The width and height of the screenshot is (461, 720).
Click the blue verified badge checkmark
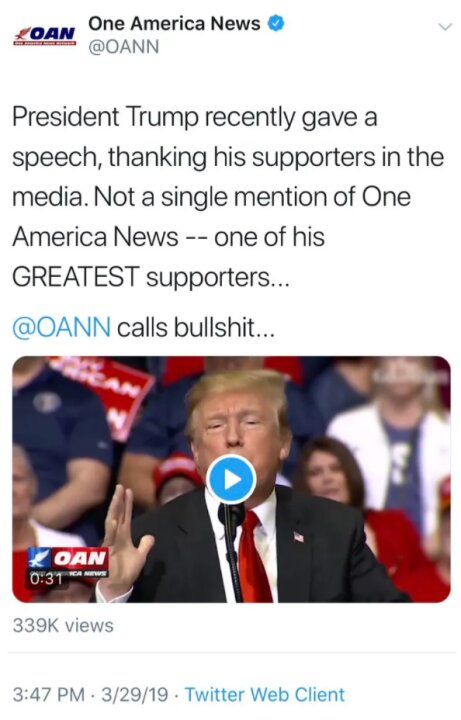pos(276,23)
